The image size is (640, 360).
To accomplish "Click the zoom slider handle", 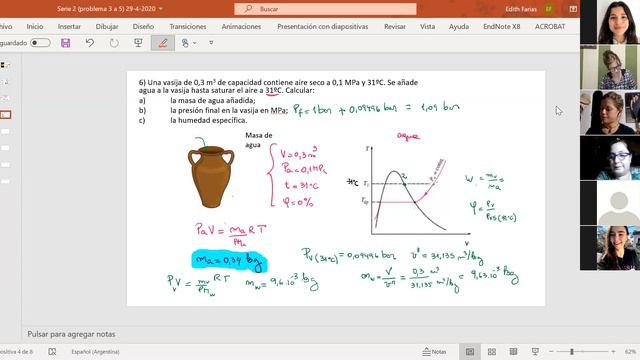I will tap(572, 351).
